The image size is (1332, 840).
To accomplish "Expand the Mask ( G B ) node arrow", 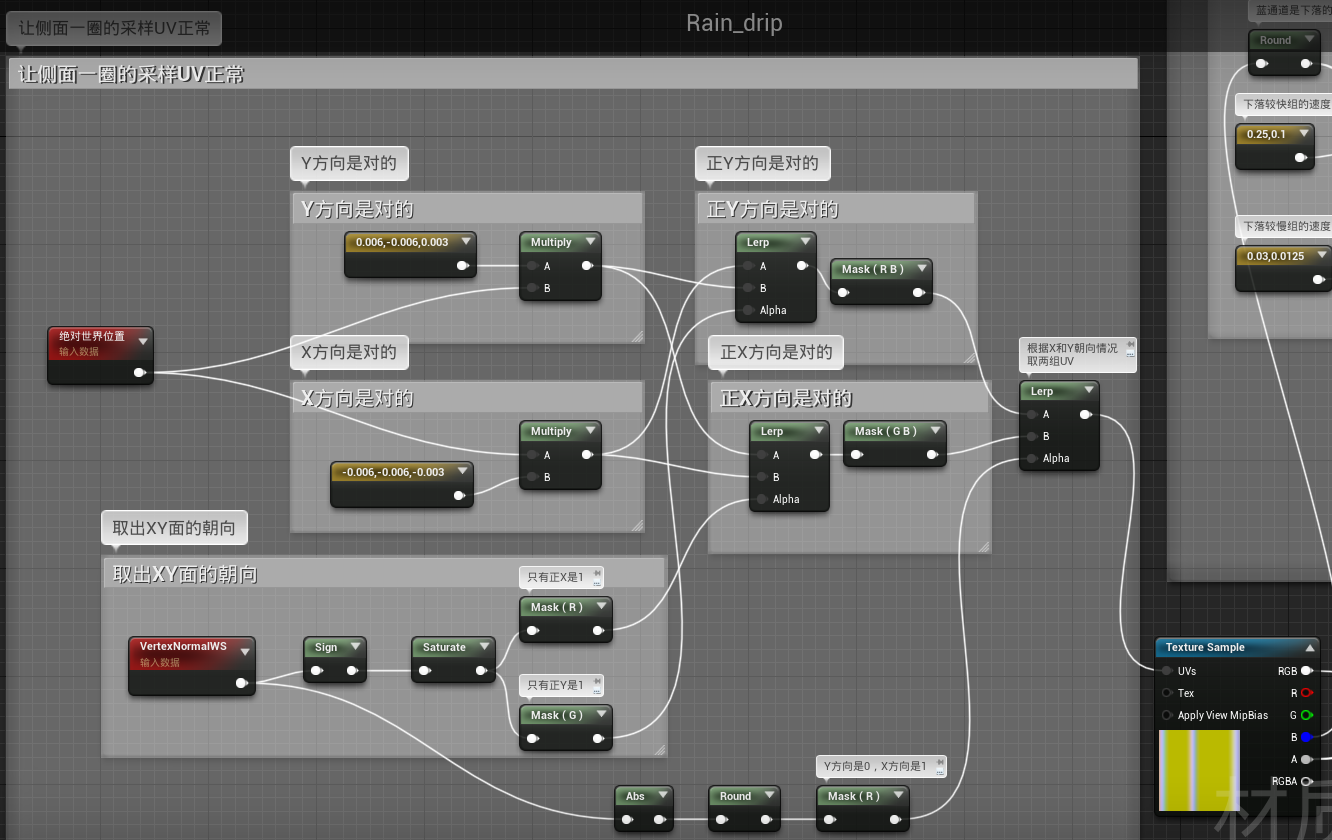I will 934,431.
